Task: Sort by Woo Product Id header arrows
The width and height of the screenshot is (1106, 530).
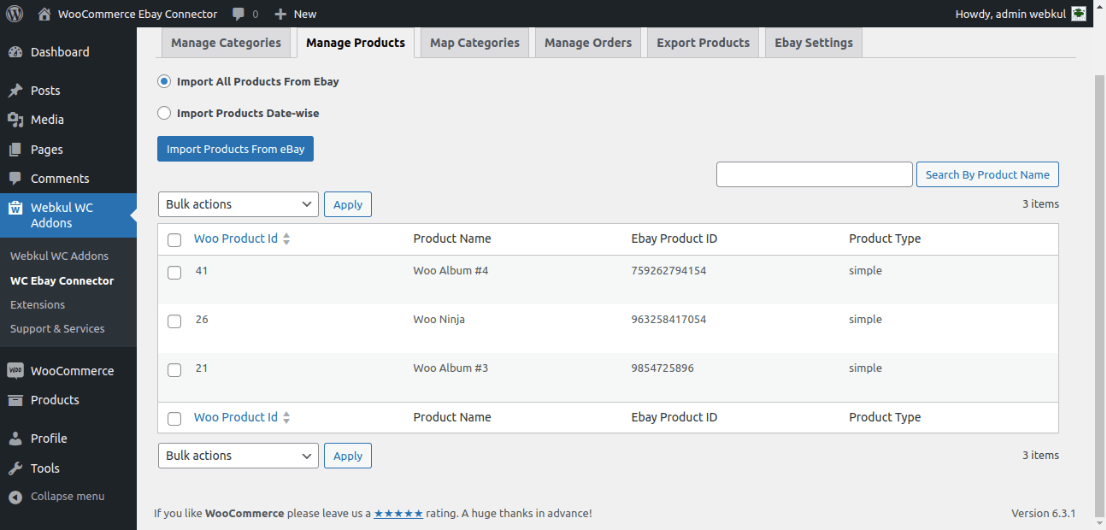Action: point(286,239)
